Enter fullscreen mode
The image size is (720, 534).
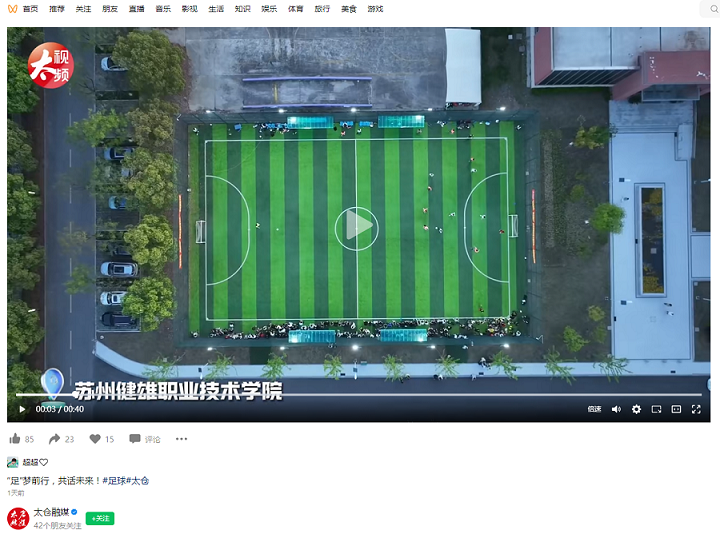point(696,409)
